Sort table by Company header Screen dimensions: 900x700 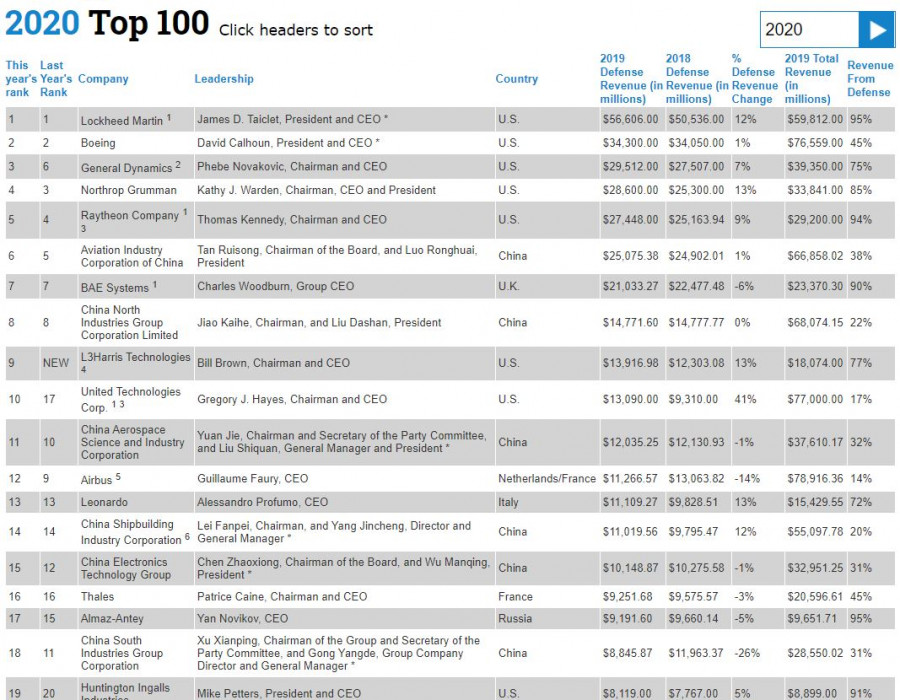pos(103,79)
